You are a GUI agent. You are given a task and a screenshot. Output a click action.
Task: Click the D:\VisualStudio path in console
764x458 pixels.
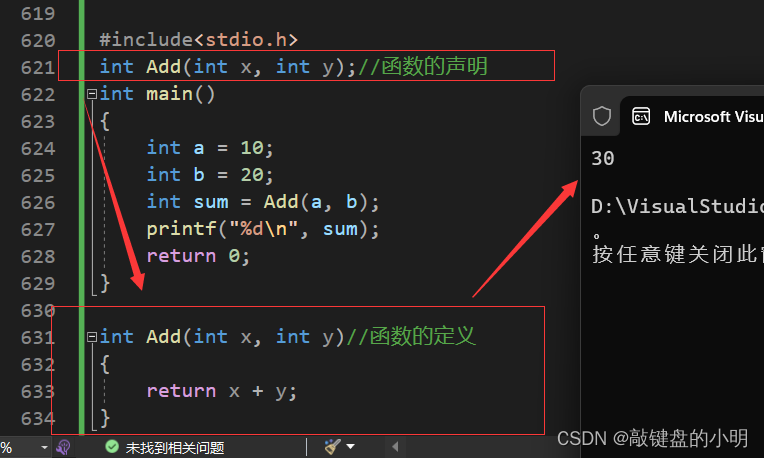point(677,207)
